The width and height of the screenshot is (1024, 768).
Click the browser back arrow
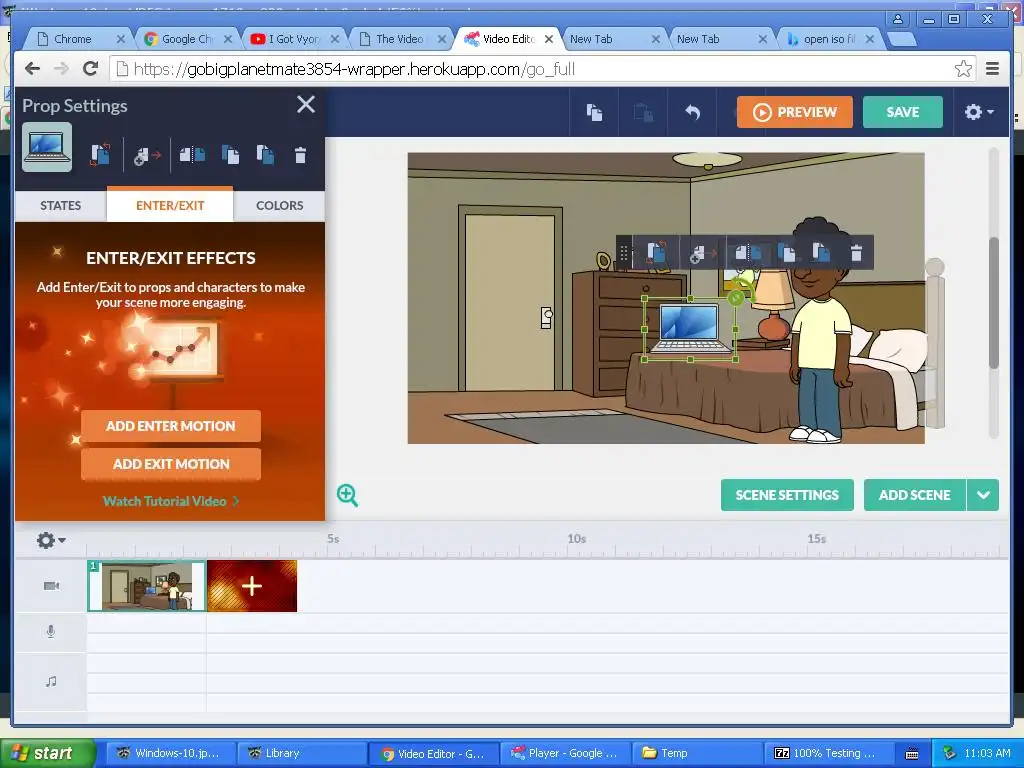33,69
